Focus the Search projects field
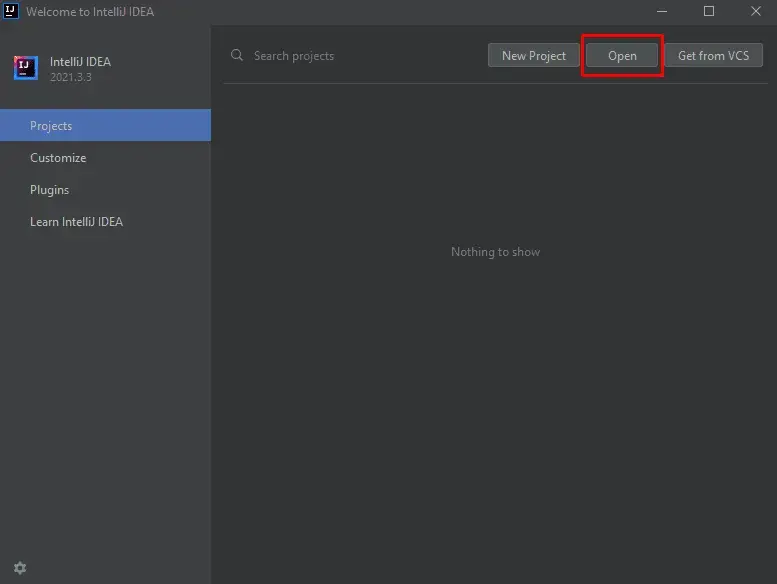 (x=350, y=56)
